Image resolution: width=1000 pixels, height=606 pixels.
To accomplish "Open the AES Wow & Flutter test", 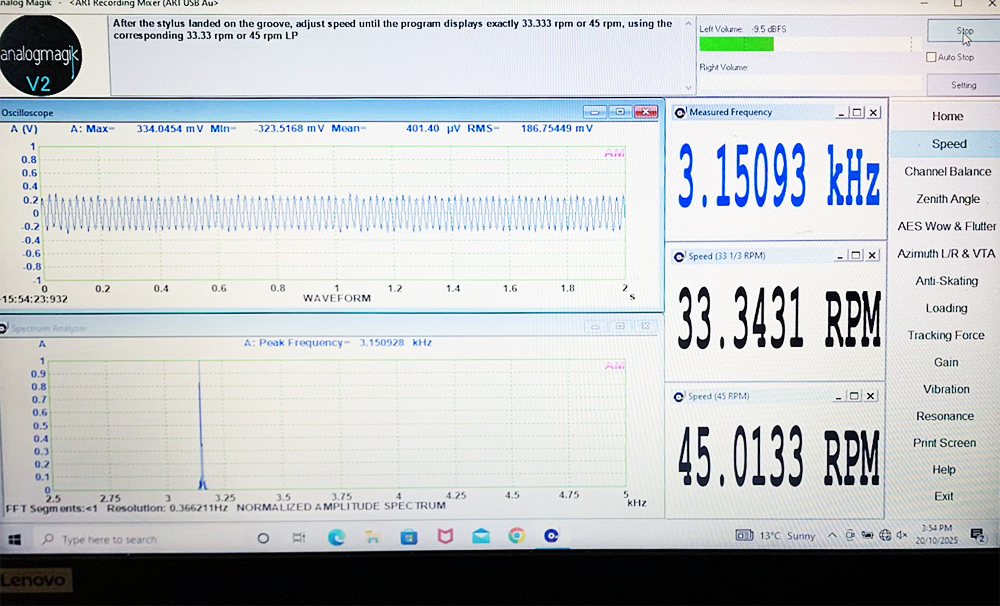I will tap(947, 227).
